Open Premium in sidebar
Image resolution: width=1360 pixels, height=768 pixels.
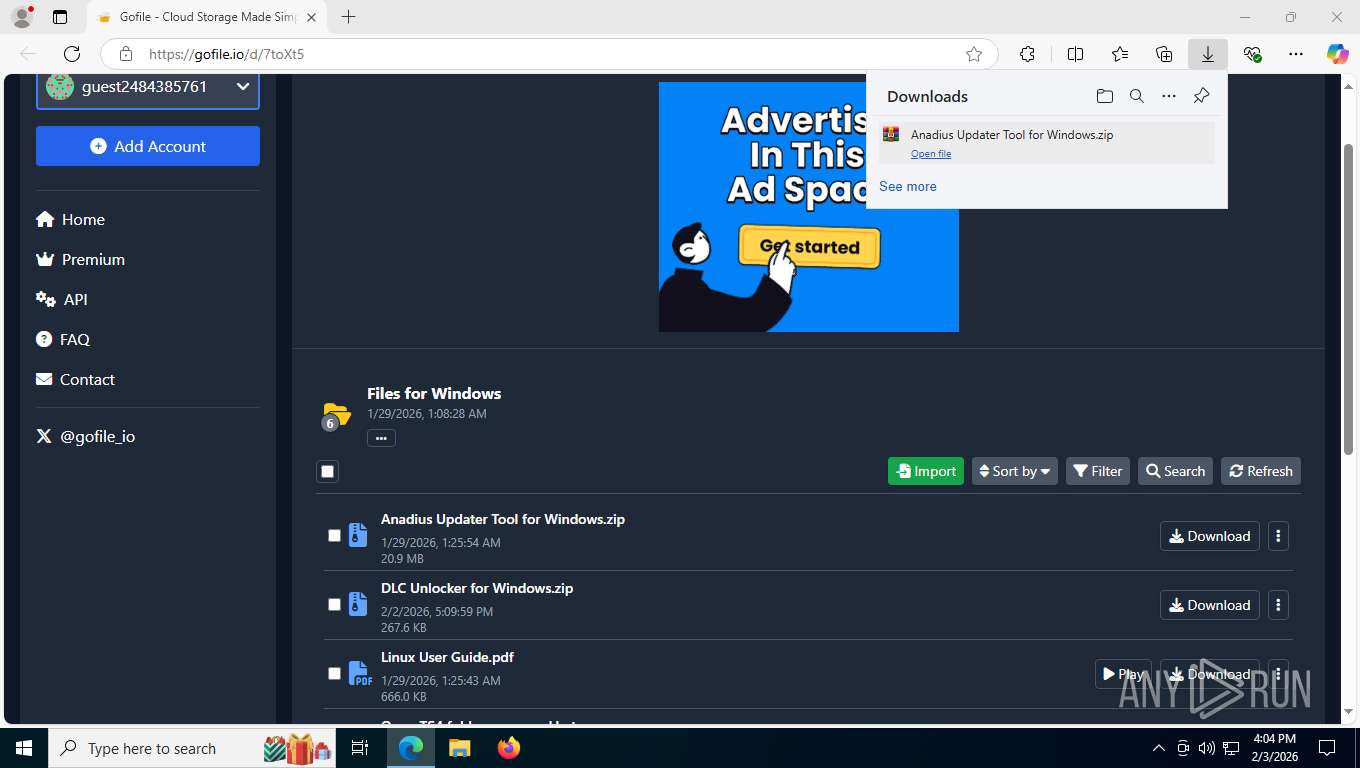[x=80, y=259]
